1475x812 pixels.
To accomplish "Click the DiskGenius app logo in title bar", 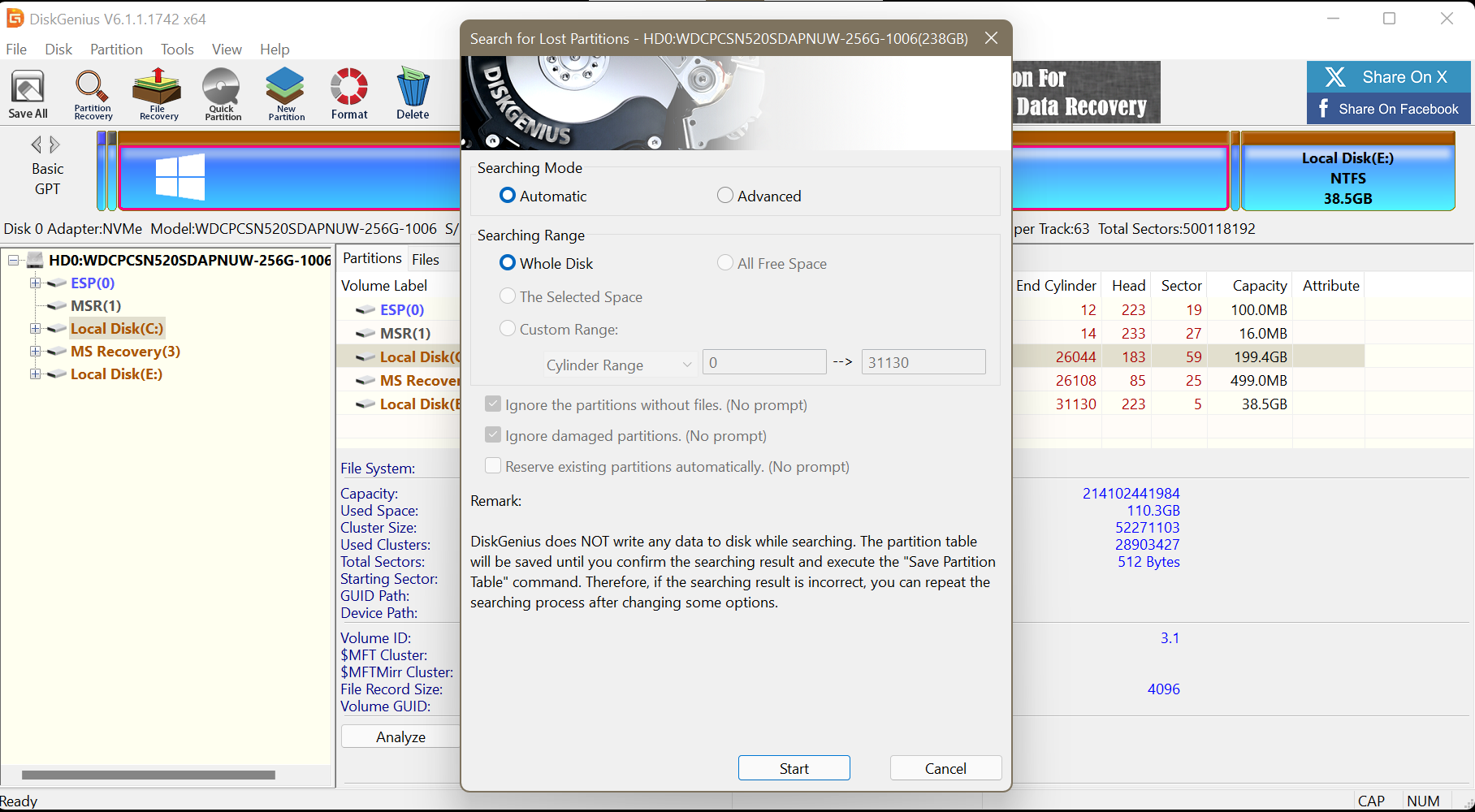I will coord(15,18).
